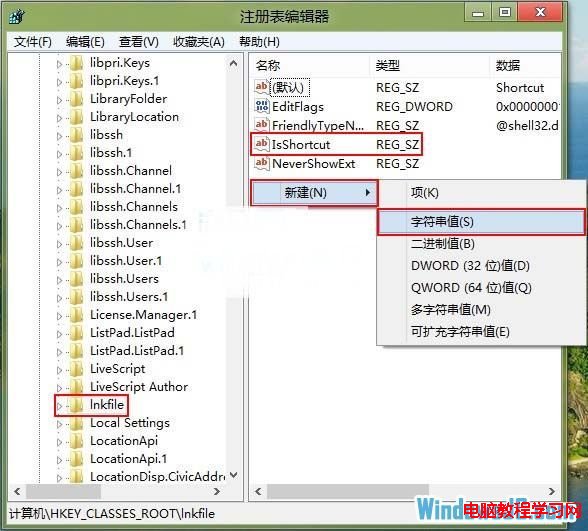588x531 pixels.
Task: Click the LiveScript folder icon
Action: [76, 369]
